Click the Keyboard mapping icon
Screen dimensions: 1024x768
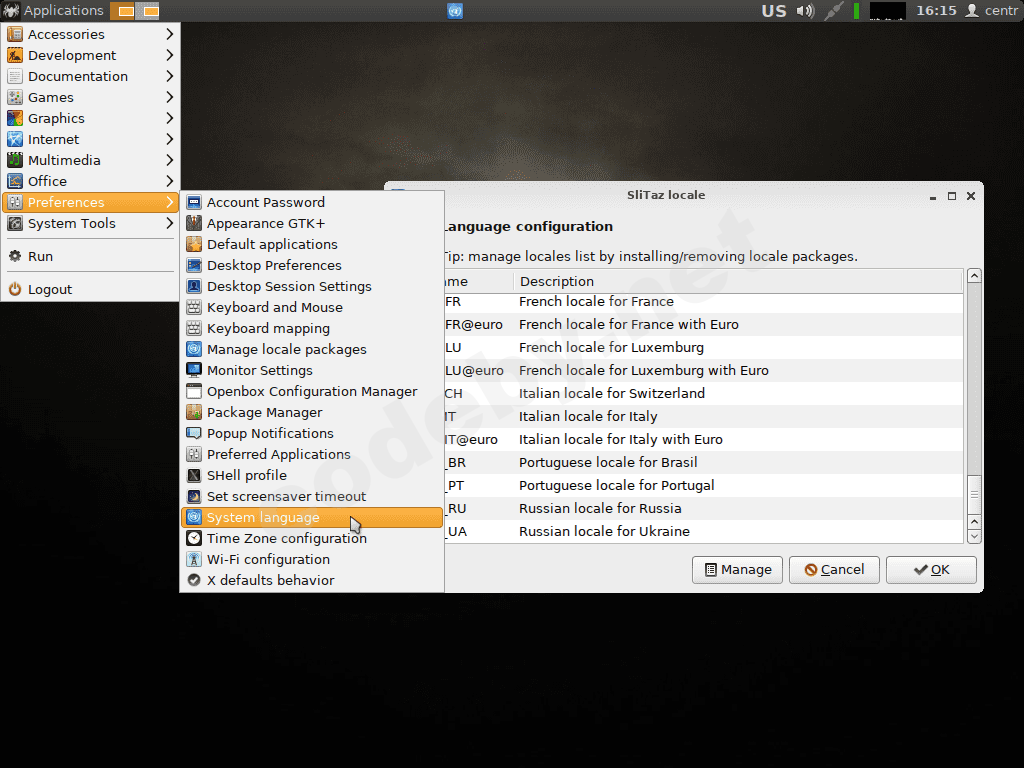point(194,328)
